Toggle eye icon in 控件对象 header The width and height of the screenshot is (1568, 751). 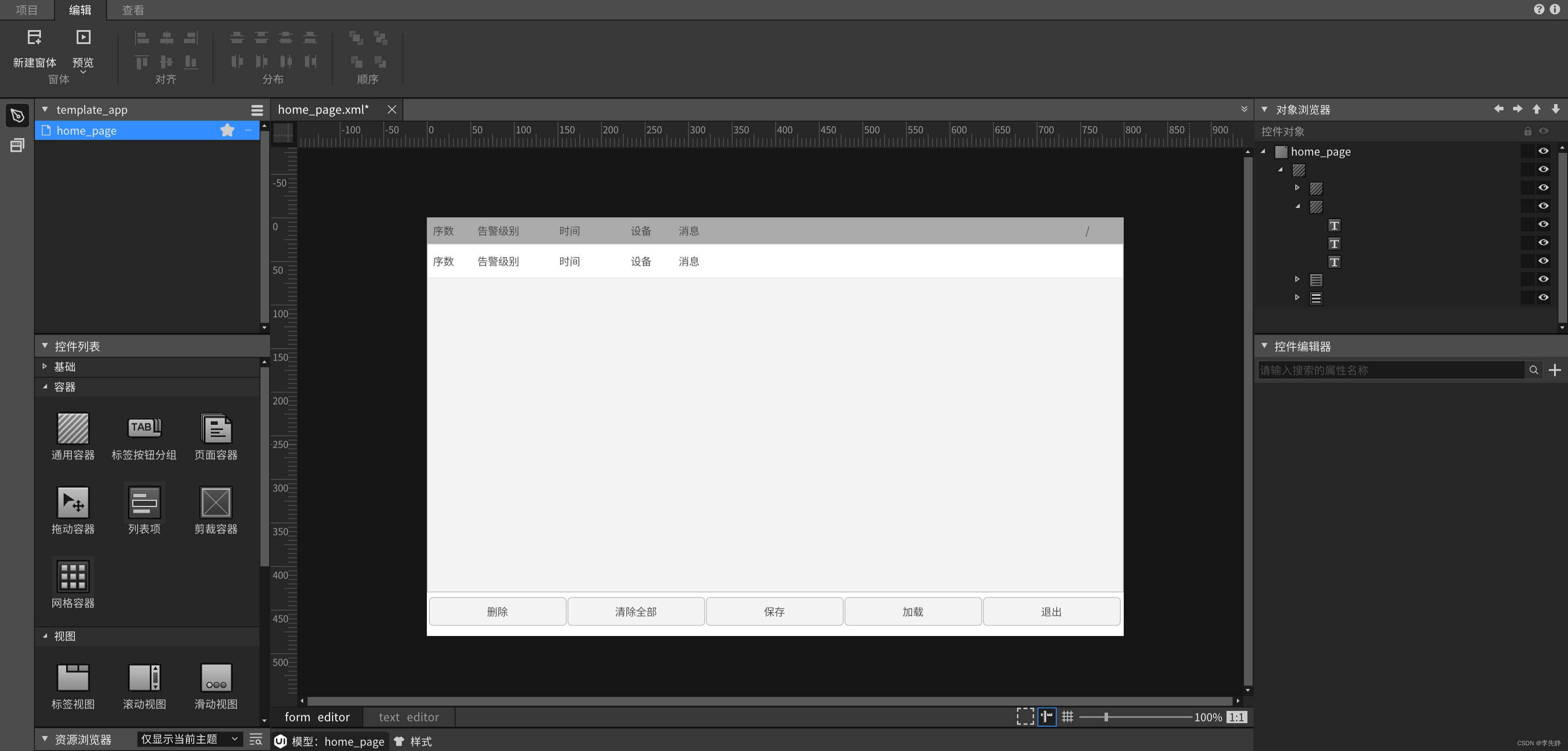pos(1543,131)
